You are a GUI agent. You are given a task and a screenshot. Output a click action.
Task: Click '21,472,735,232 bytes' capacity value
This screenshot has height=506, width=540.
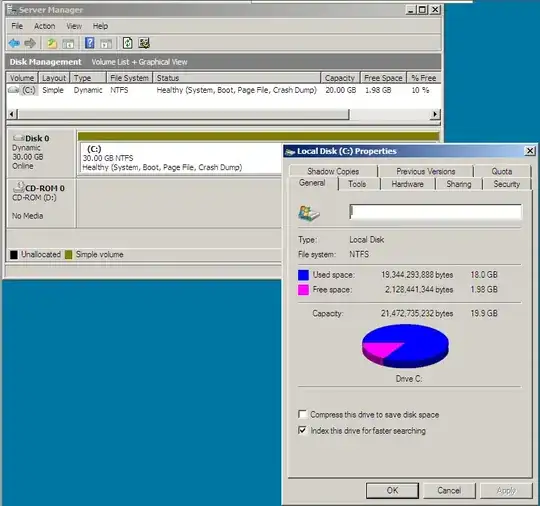417,313
